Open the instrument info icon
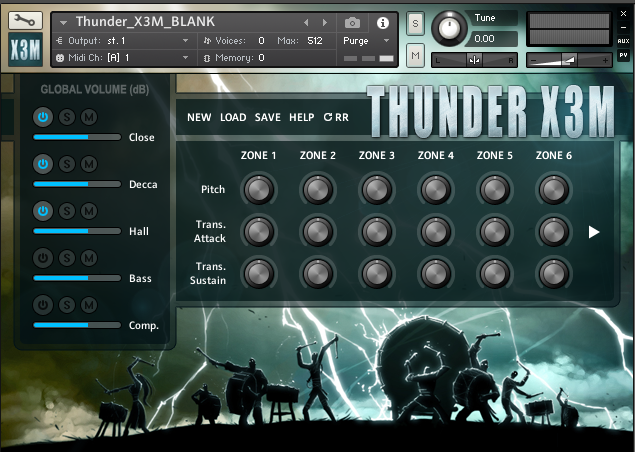The image size is (635, 452). coord(382,22)
